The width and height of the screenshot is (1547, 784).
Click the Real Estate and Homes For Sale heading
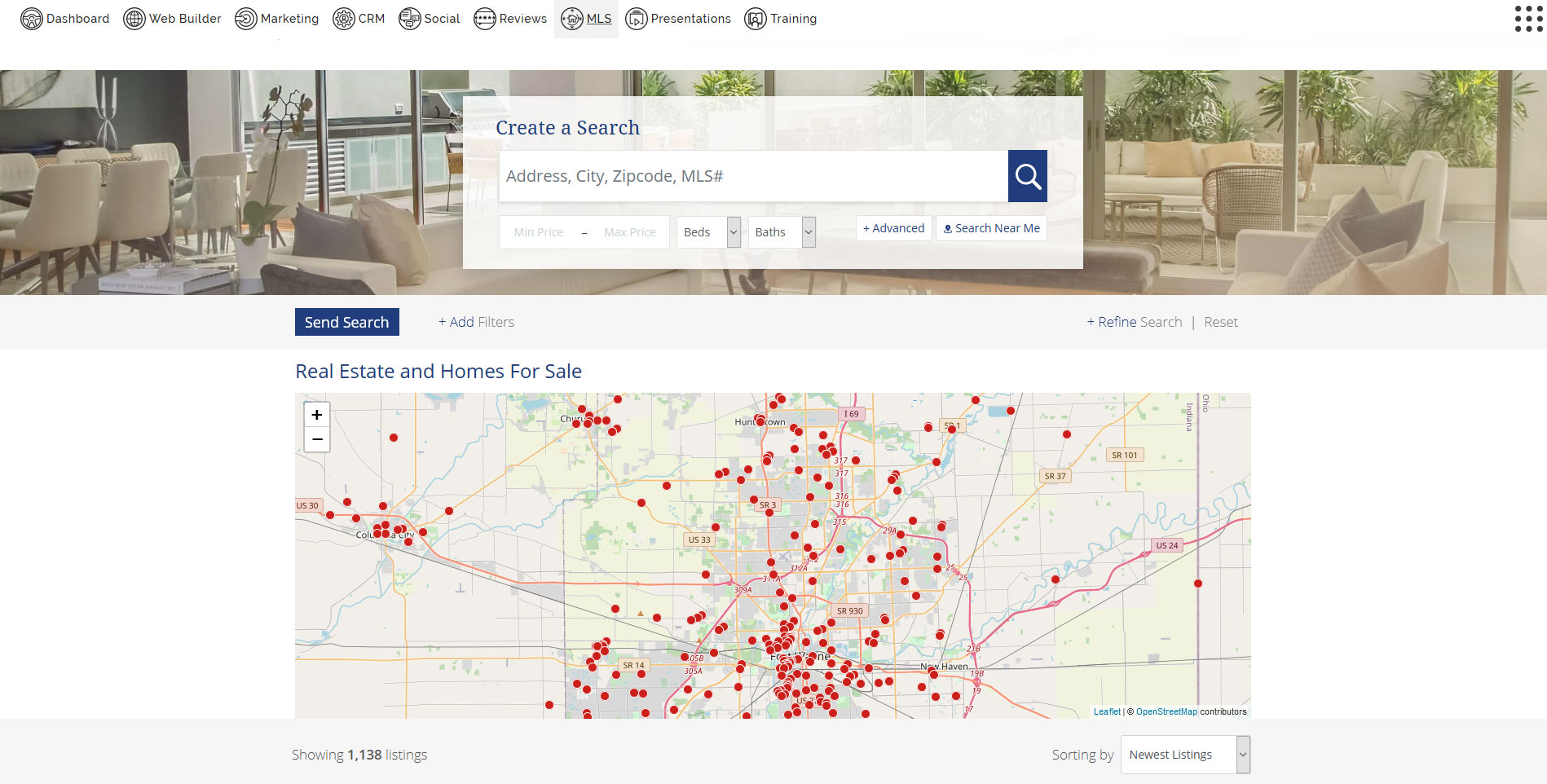click(x=439, y=372)
